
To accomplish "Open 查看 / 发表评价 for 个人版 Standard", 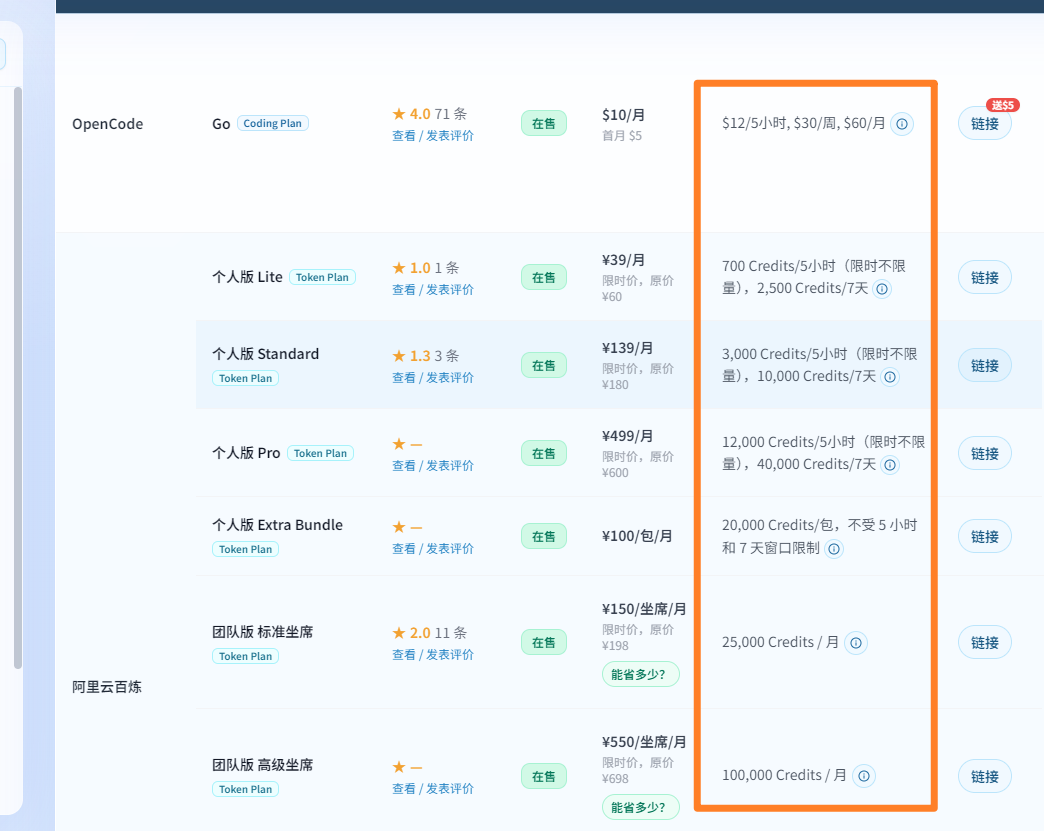I will pos(433,378).
